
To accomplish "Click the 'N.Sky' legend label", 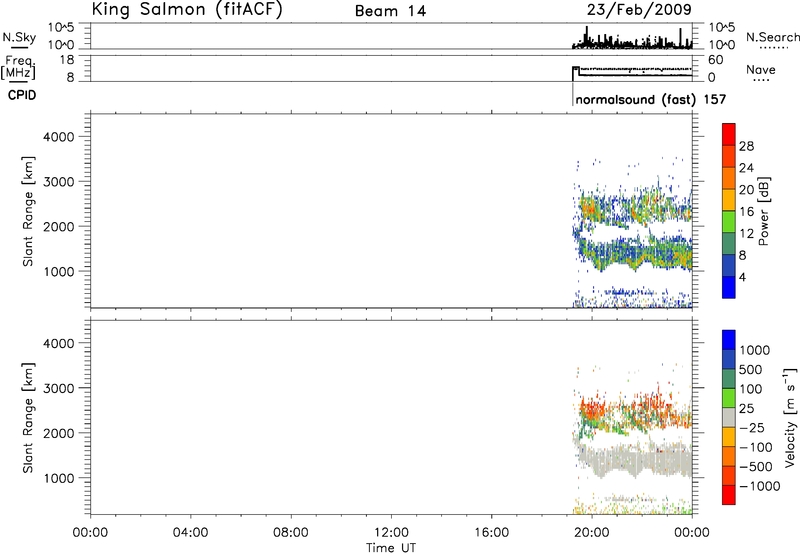I will point(19,37).
